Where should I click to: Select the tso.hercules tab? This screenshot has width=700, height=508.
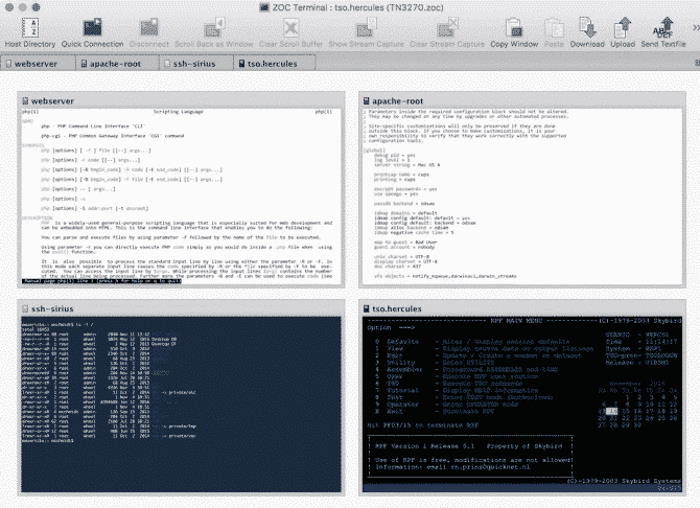click(274, 63)
